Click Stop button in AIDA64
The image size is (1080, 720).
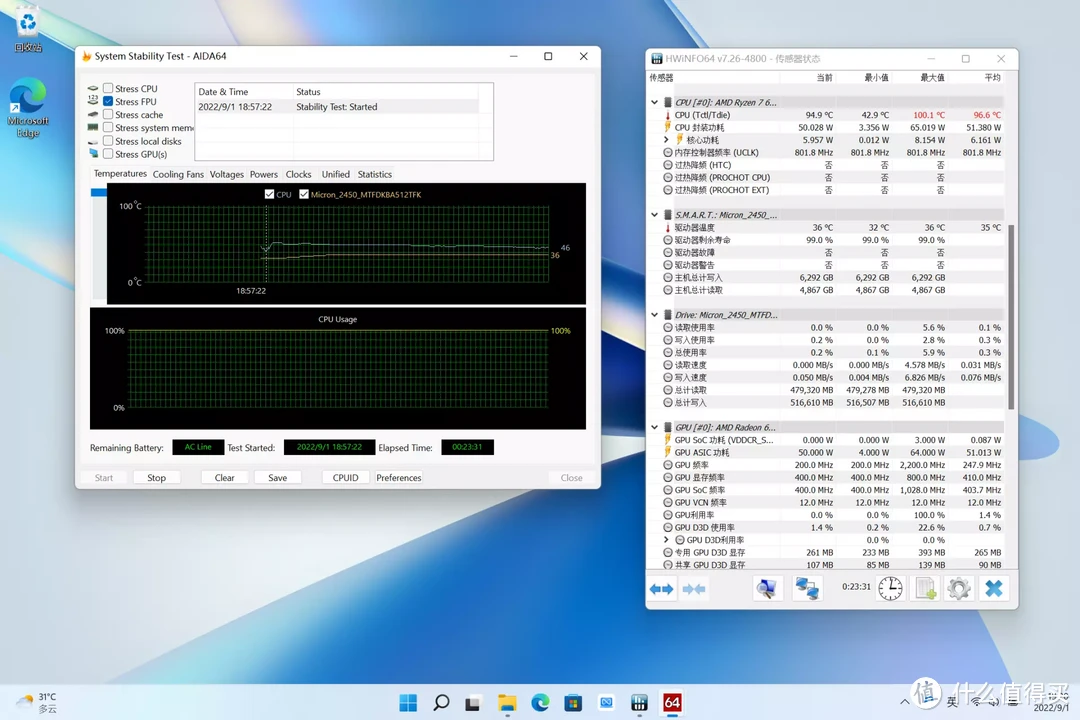[x=156, y=477]
